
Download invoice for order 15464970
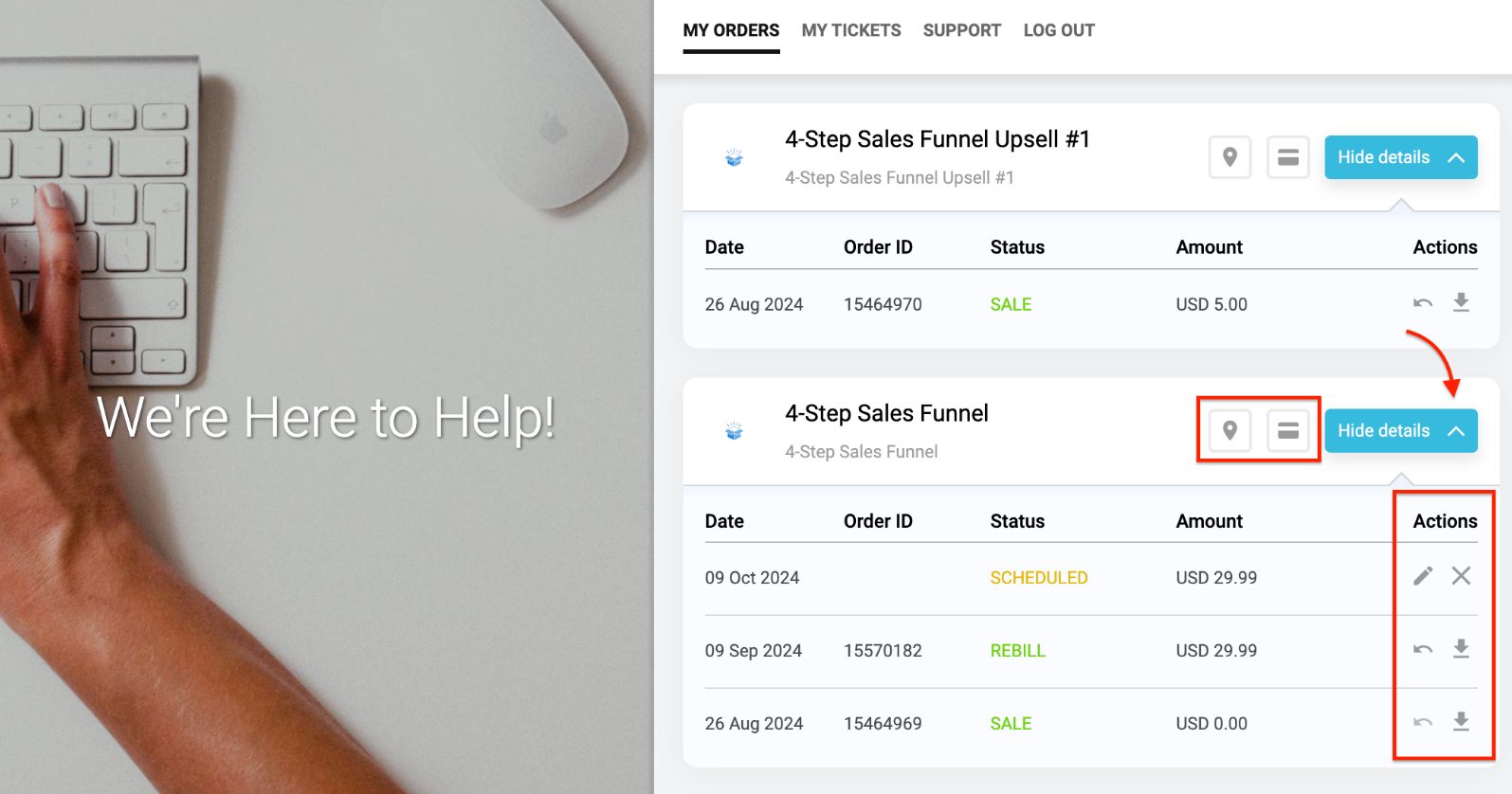pos(1461,302)
